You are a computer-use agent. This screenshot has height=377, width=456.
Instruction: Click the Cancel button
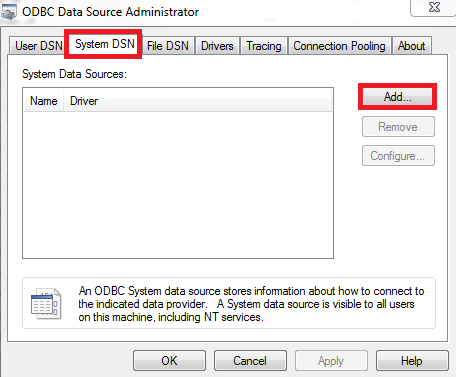(x=250, y=361)
